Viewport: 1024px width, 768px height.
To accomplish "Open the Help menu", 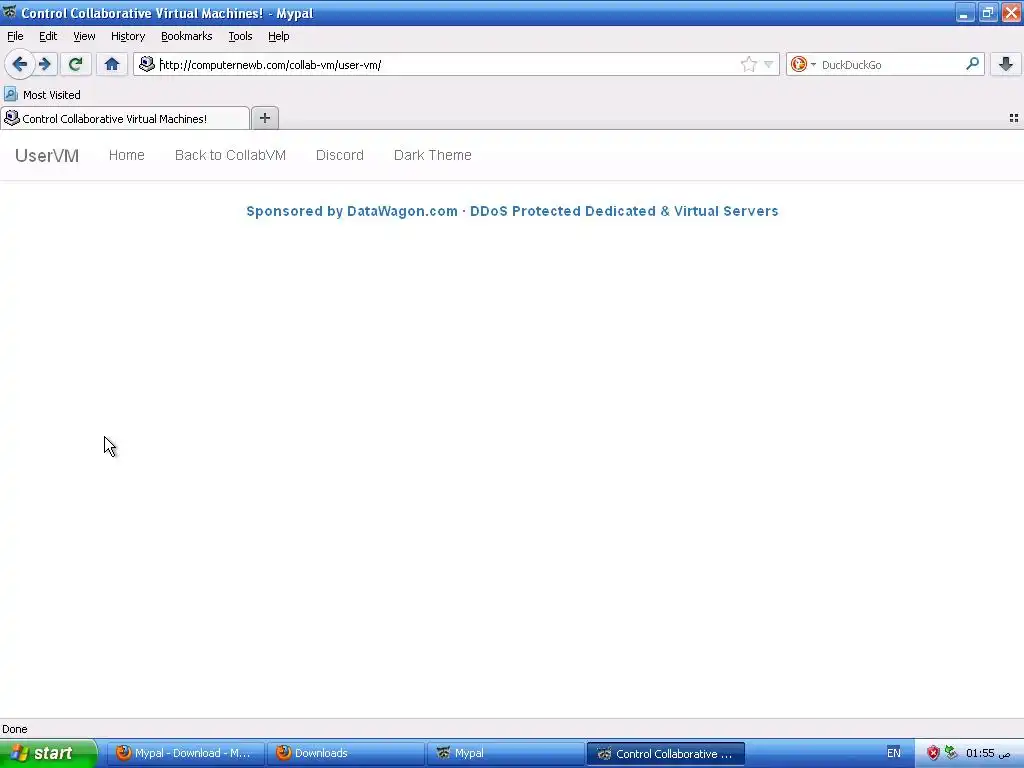I will pos(279,36).
